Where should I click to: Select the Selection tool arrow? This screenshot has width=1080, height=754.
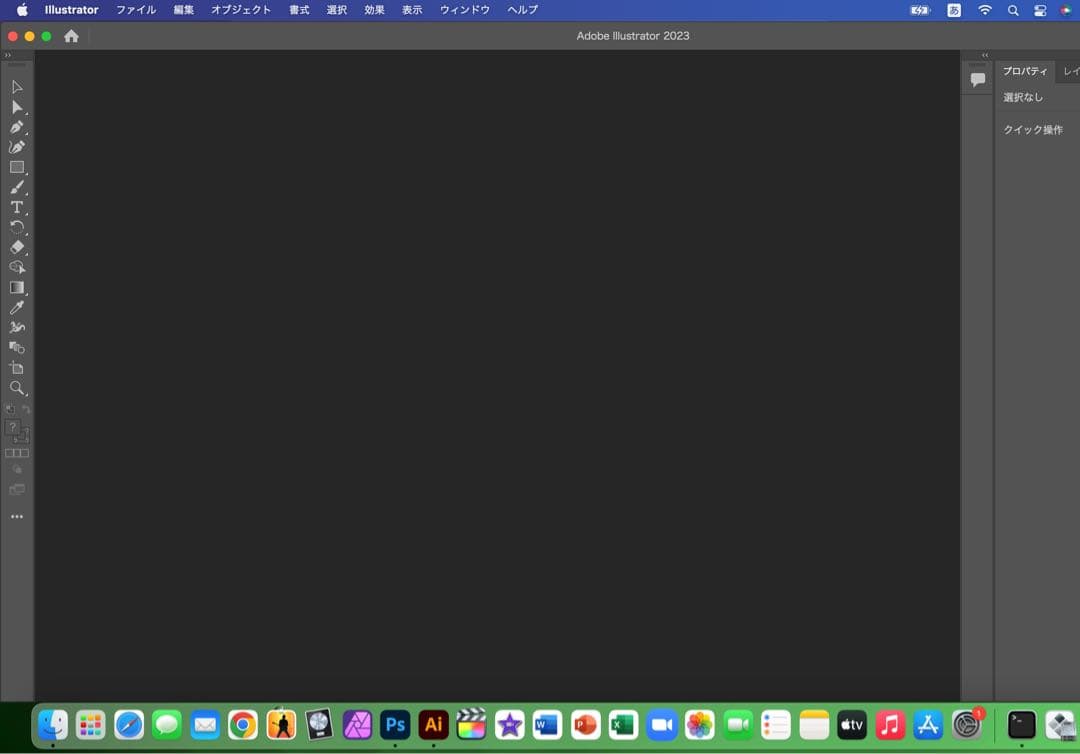point(16,87)
